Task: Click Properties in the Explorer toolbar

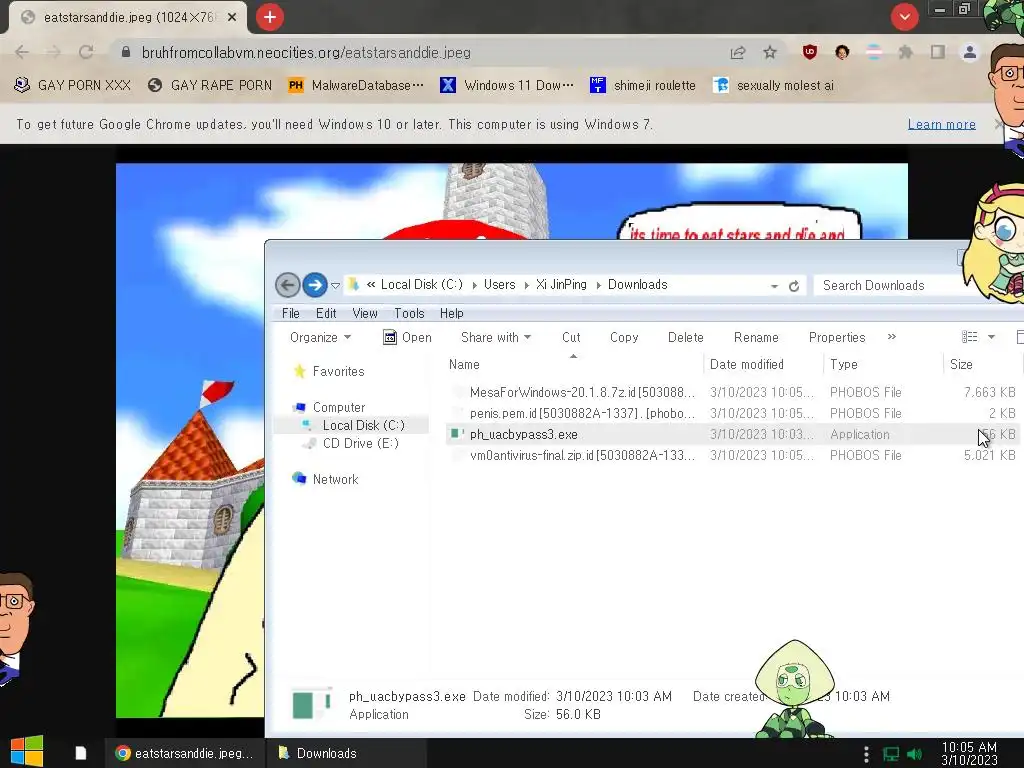Action: pyautogui.click(x=837, y=338)
